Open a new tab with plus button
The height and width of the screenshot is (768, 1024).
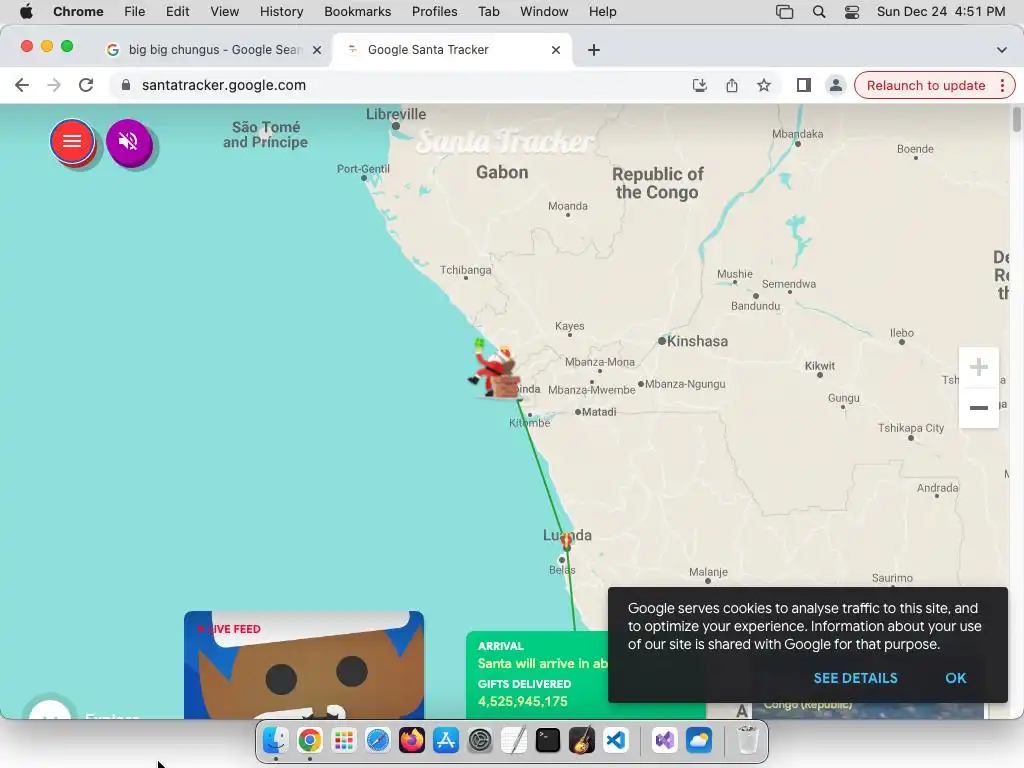click(x=594, y=50)
